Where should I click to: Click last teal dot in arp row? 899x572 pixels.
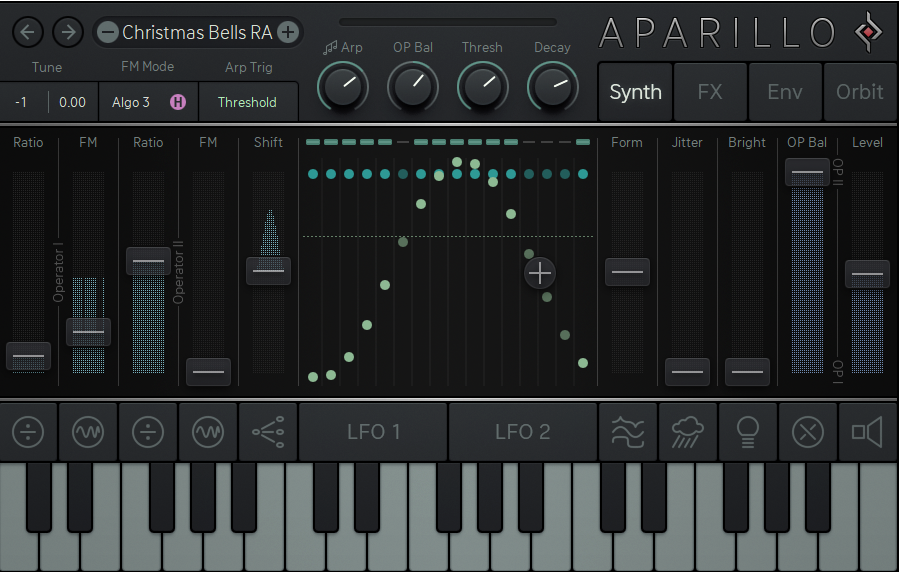point(583,174)
